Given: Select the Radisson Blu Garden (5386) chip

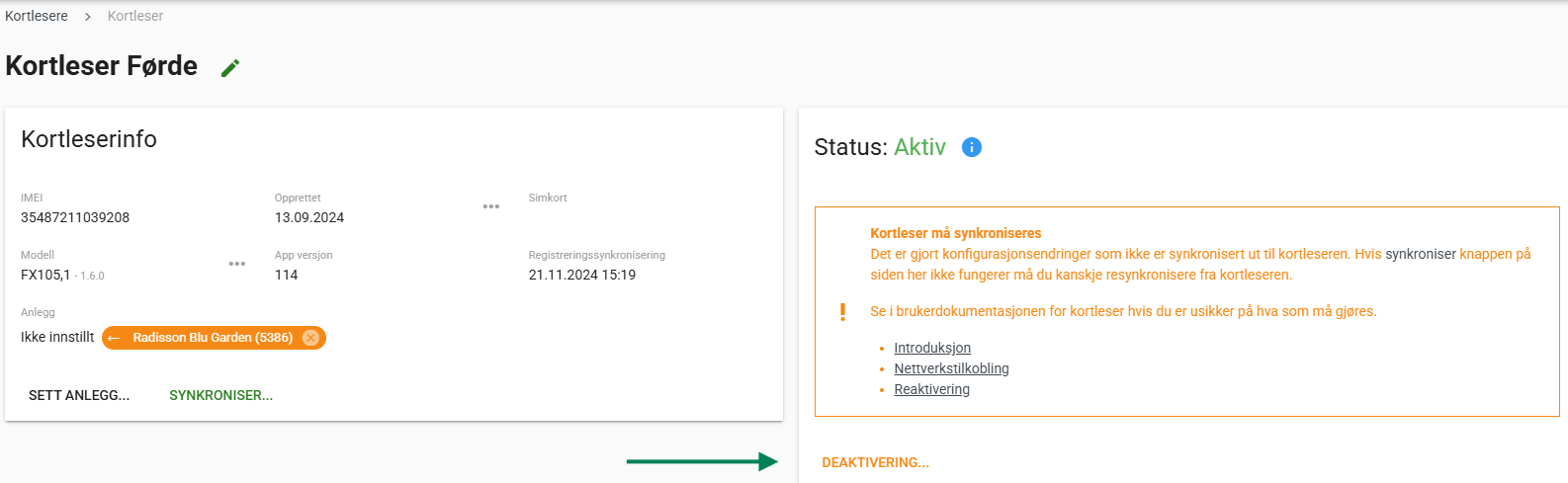Looking at the screenshot, I should pos(213,338).
